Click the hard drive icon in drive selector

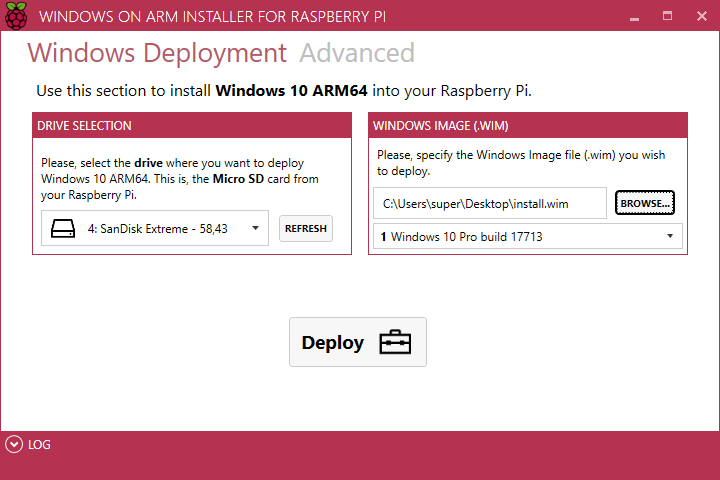coord(62,228)
